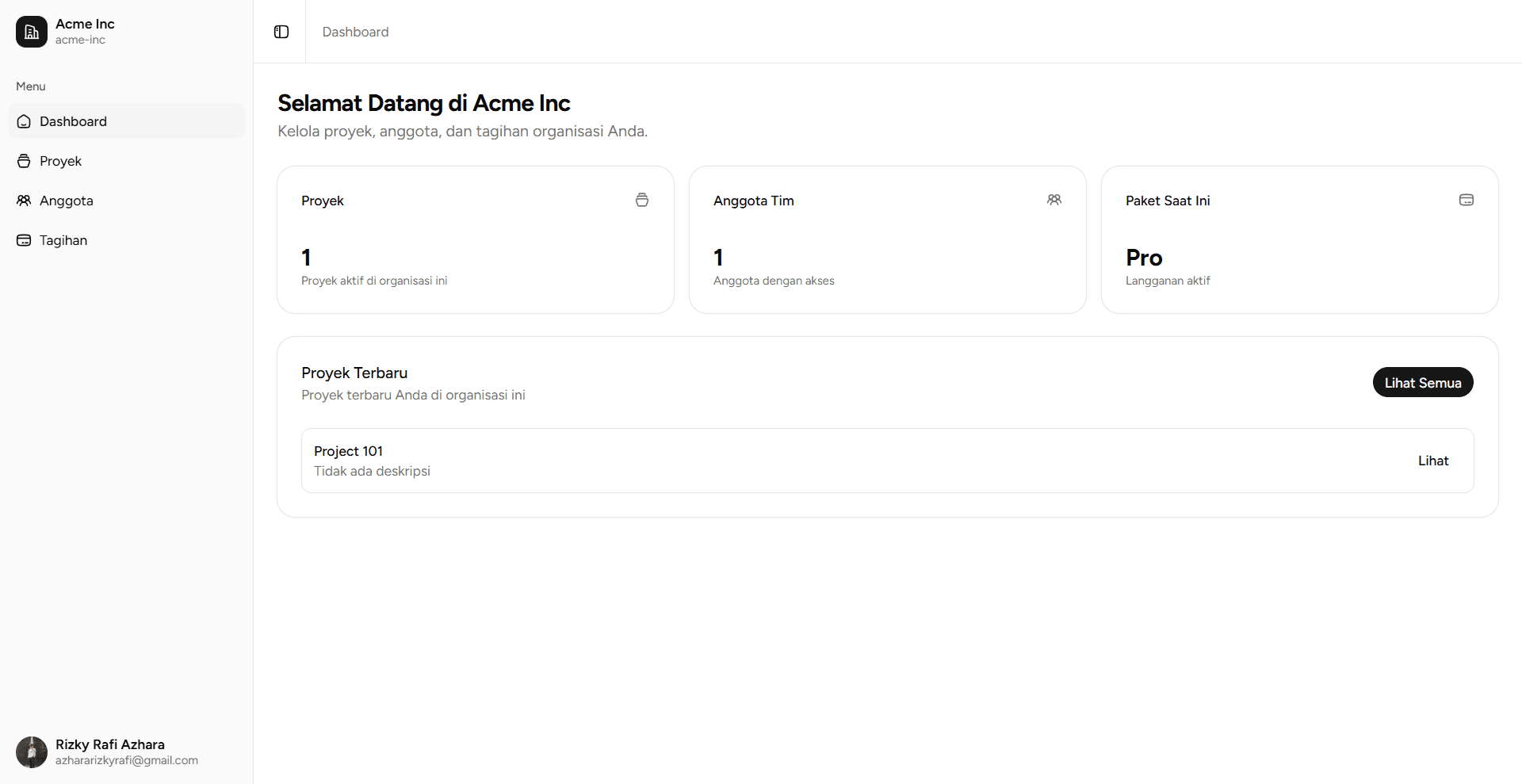Toggle the sidebar collapse control
This screenshot has width=1522, height=784.
pos(281,32)
